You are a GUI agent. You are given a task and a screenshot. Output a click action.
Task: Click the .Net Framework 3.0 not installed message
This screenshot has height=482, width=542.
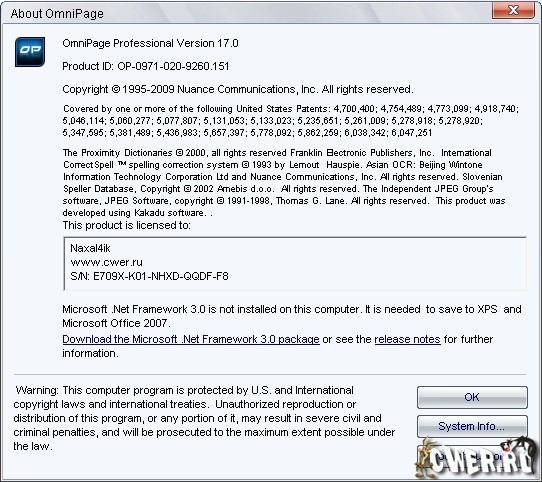[x=292, y=316]
